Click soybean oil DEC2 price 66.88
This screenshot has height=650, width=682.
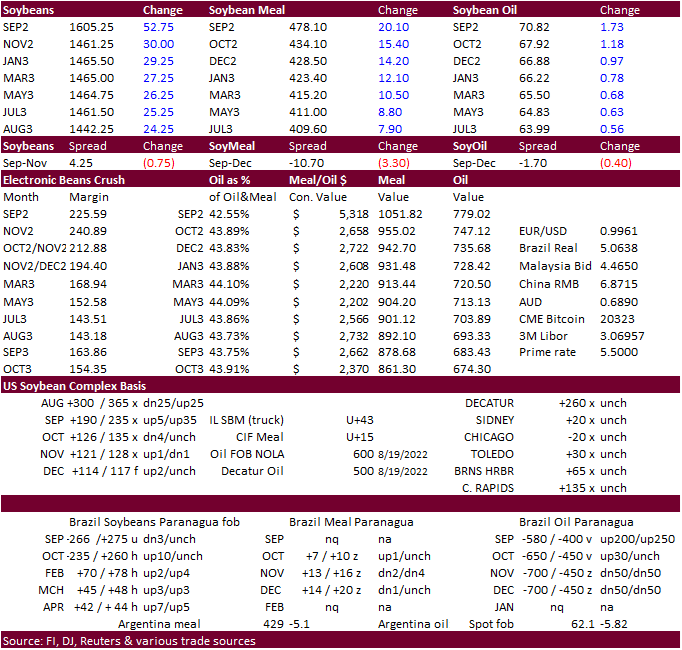click(534, 61)
